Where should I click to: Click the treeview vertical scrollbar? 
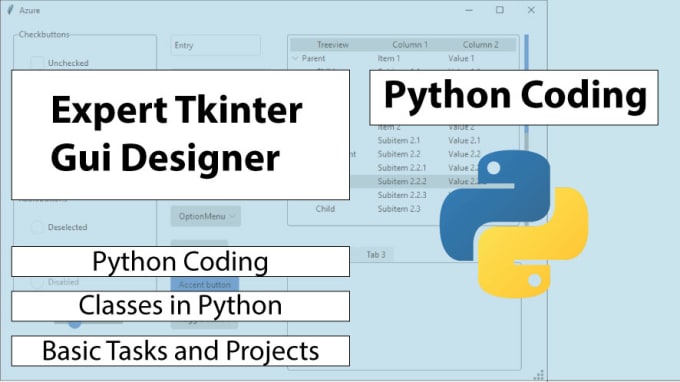526,130
